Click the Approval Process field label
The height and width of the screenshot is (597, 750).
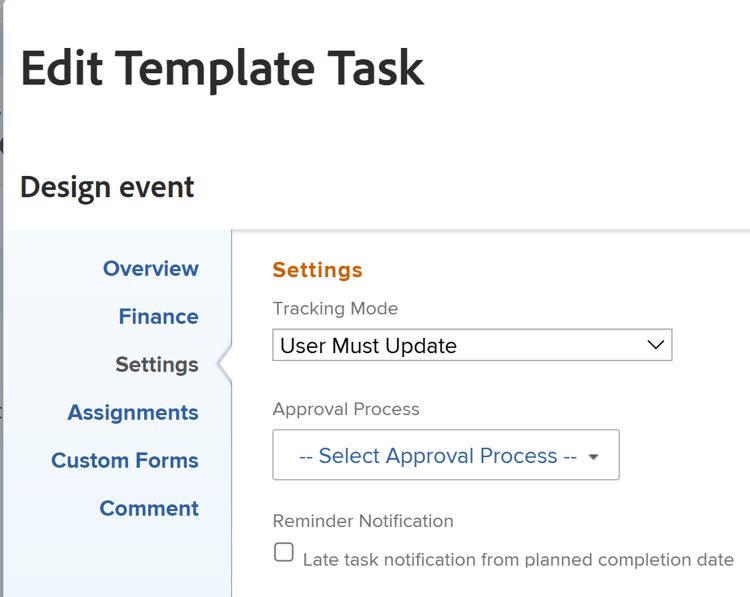[346, 409]
